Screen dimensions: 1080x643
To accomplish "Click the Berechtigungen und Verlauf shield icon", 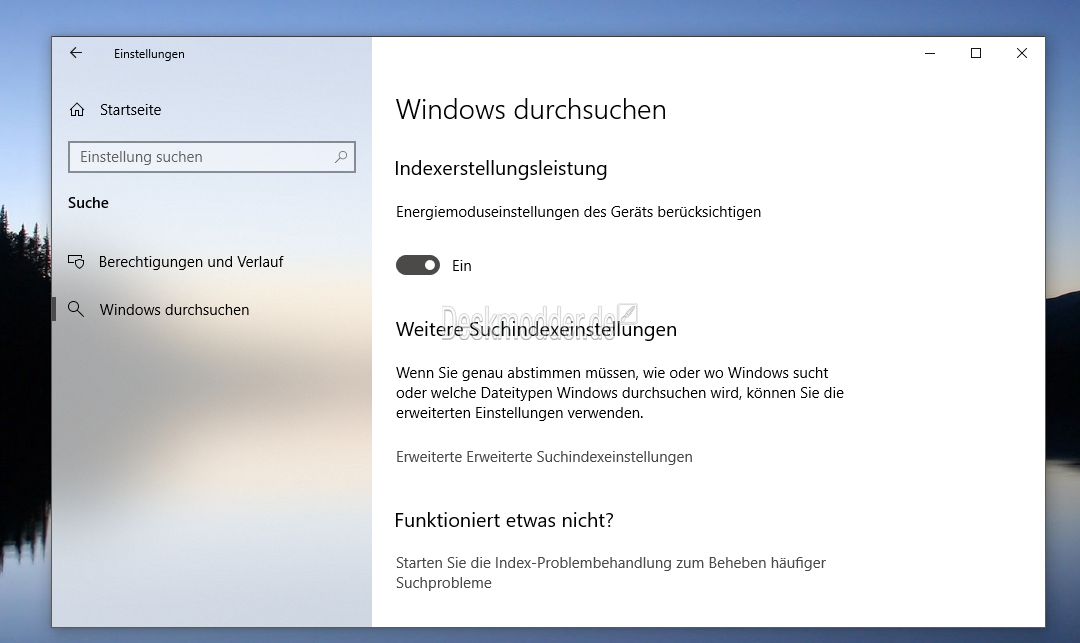I will [x=76, y=262].
